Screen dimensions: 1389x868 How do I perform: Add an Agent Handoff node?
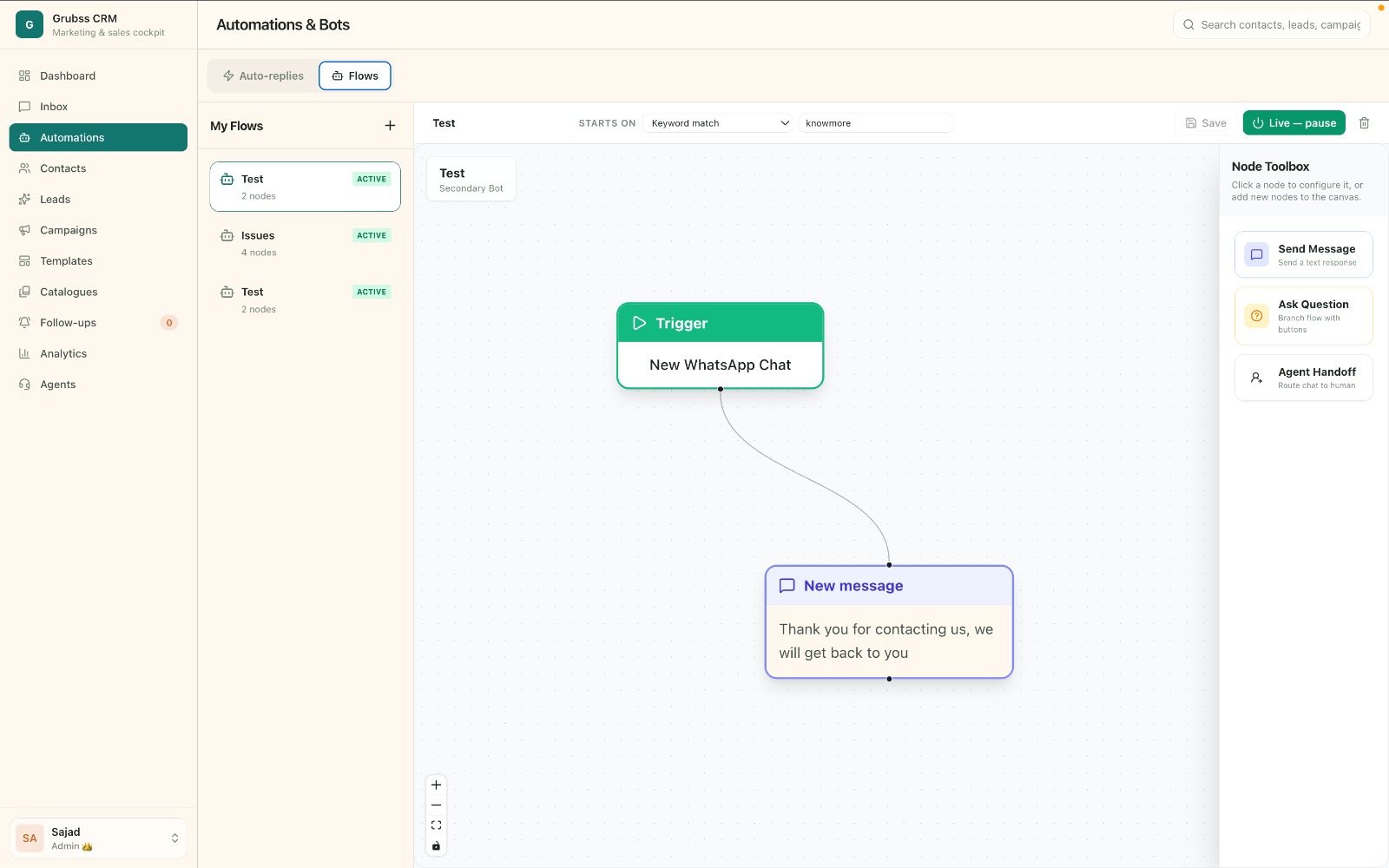pyautogui.click(x=1303, y=378)
